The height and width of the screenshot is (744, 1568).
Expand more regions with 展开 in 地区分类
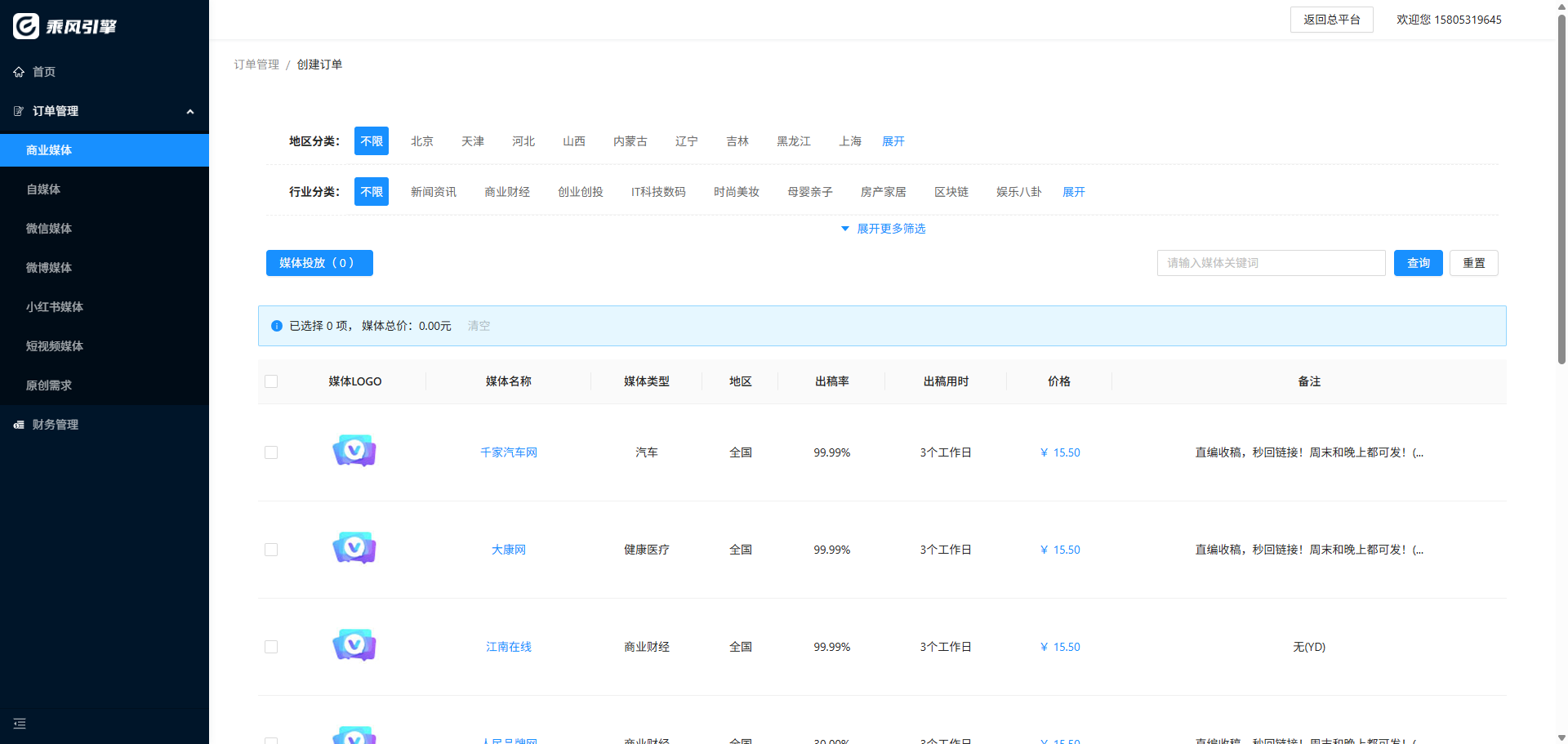[893, 141]
